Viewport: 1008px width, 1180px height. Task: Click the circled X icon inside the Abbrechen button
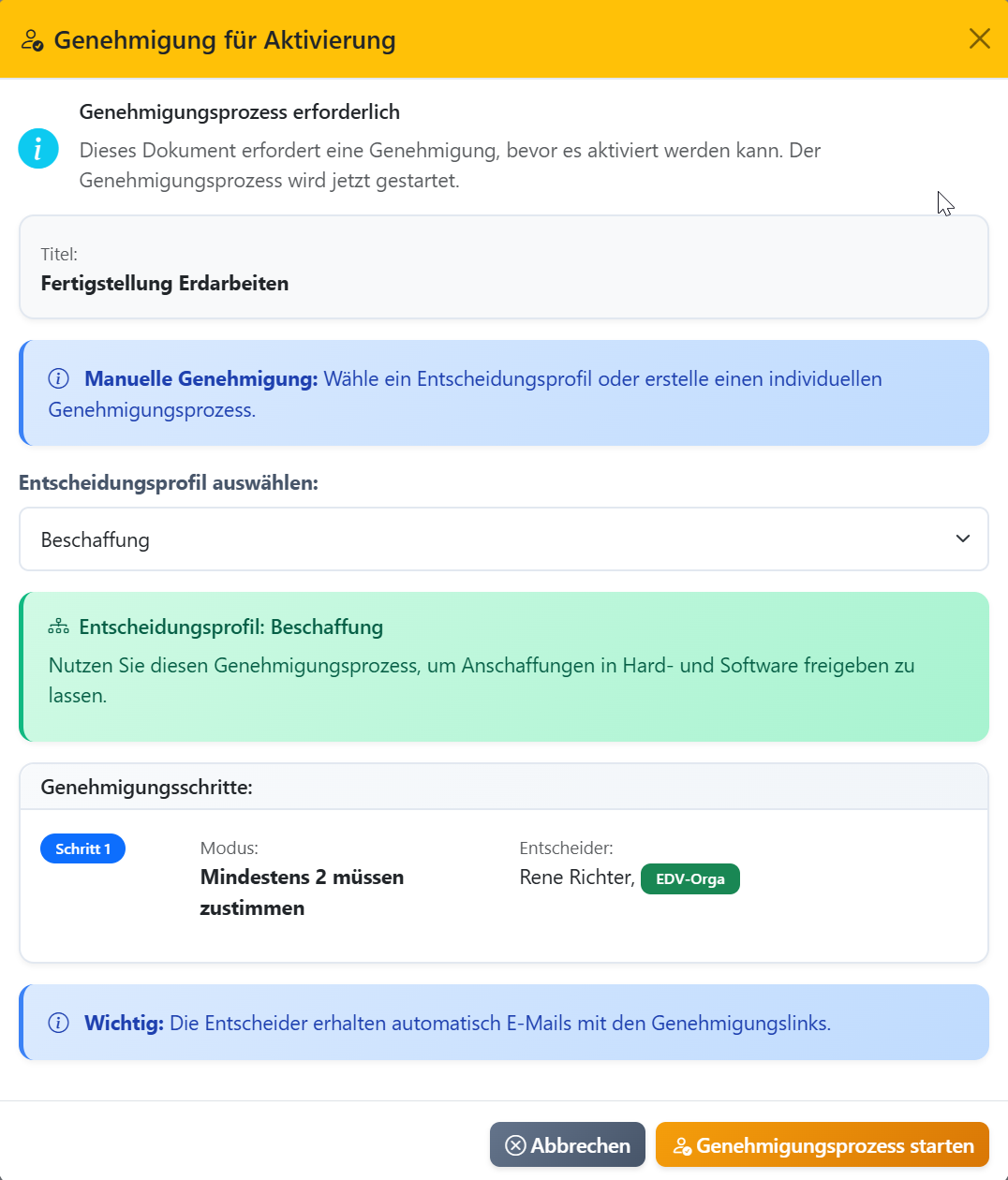pos(513,1144)
